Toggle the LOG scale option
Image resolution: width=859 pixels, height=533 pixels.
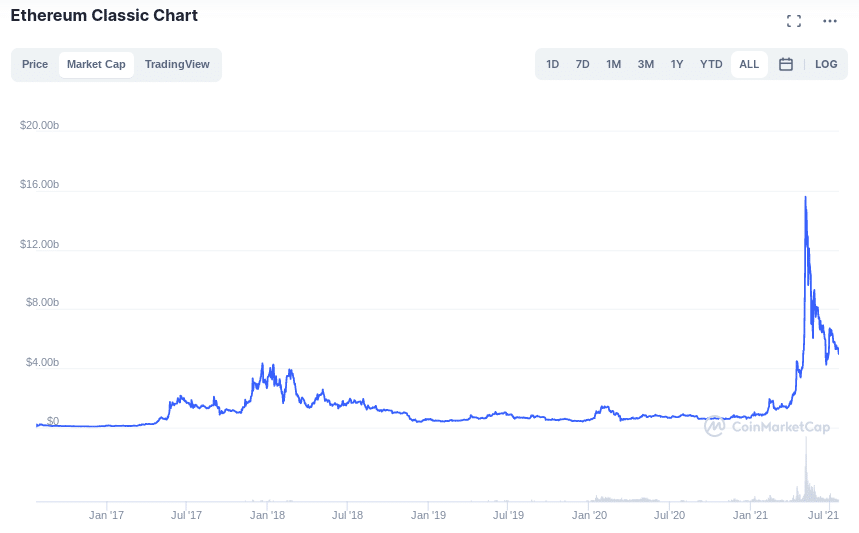pyautogui.click(x=826, y=64)
